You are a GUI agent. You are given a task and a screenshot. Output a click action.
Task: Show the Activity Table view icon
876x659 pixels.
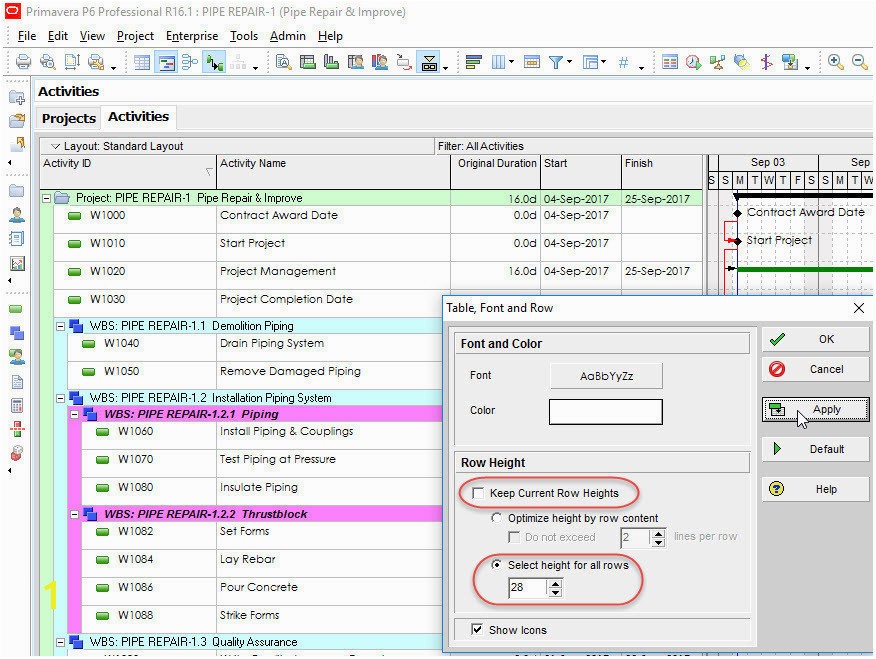tap(141, 62)
